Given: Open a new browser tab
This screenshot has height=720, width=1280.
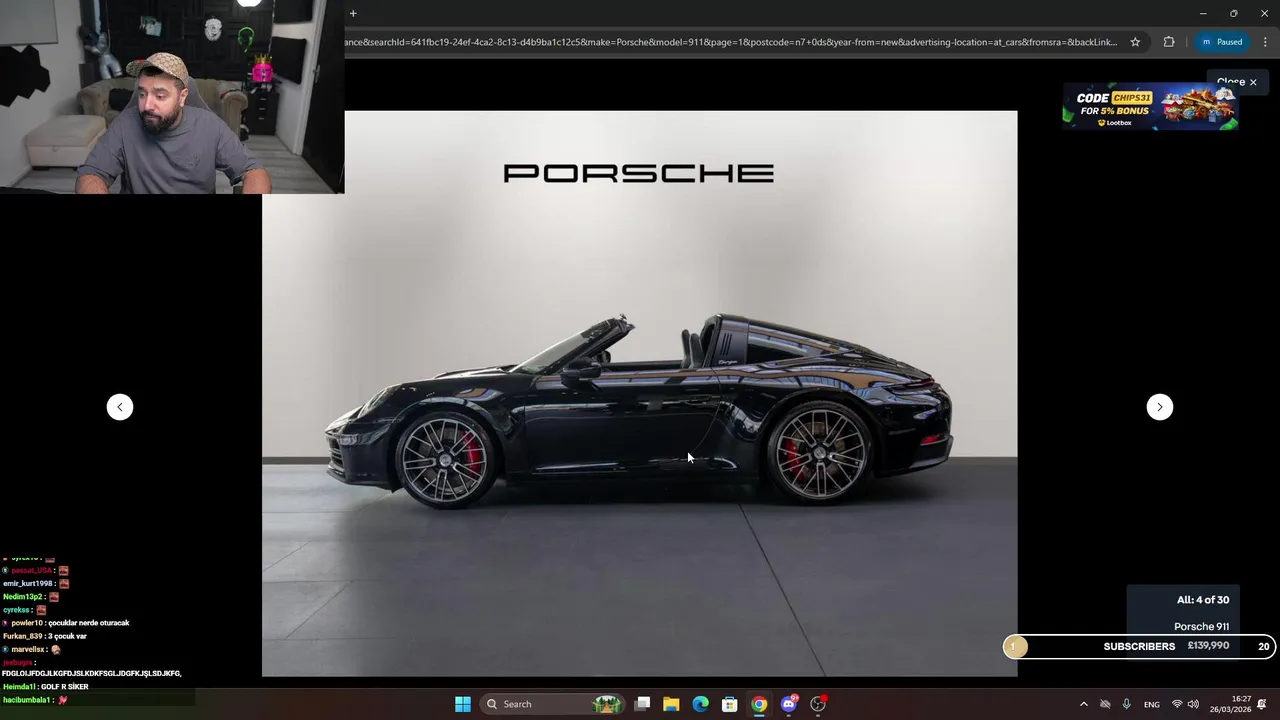Looking at the screenshot, I should pyautogui.click(x=353, y=13).
